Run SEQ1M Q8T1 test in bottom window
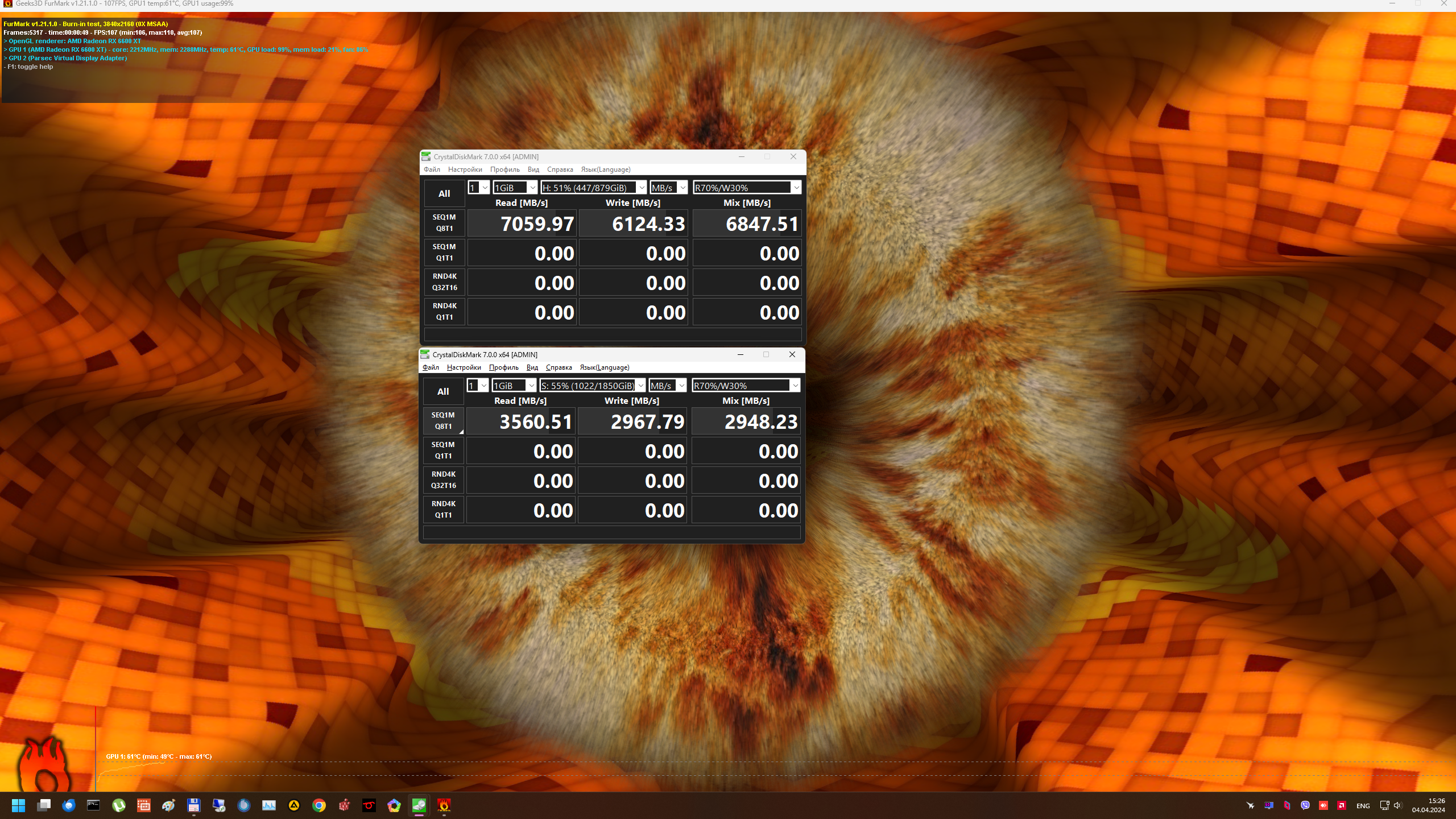 pos(442,421)
